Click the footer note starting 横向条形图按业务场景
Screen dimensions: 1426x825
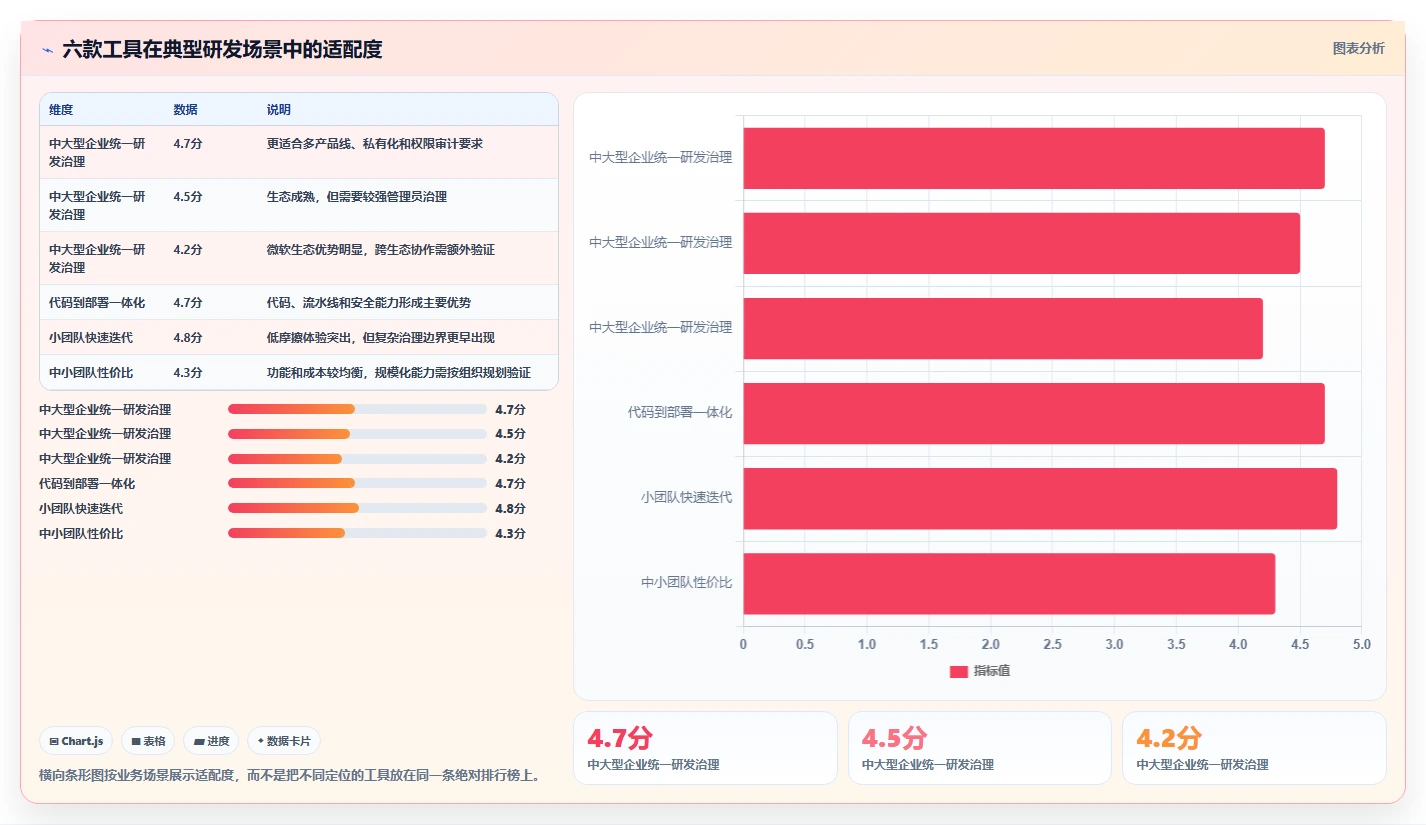tap(290, 775)
